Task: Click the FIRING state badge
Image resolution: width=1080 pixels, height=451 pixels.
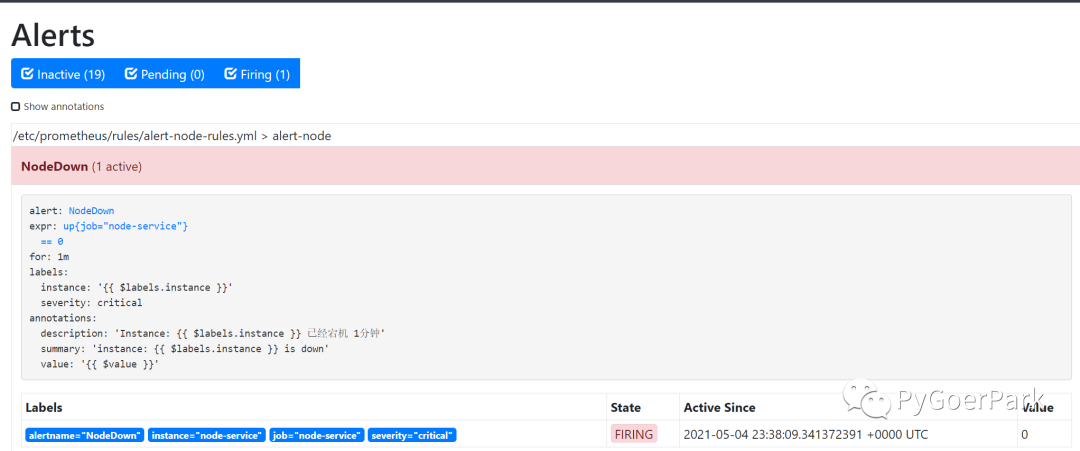Action: [x=634, y=435]
